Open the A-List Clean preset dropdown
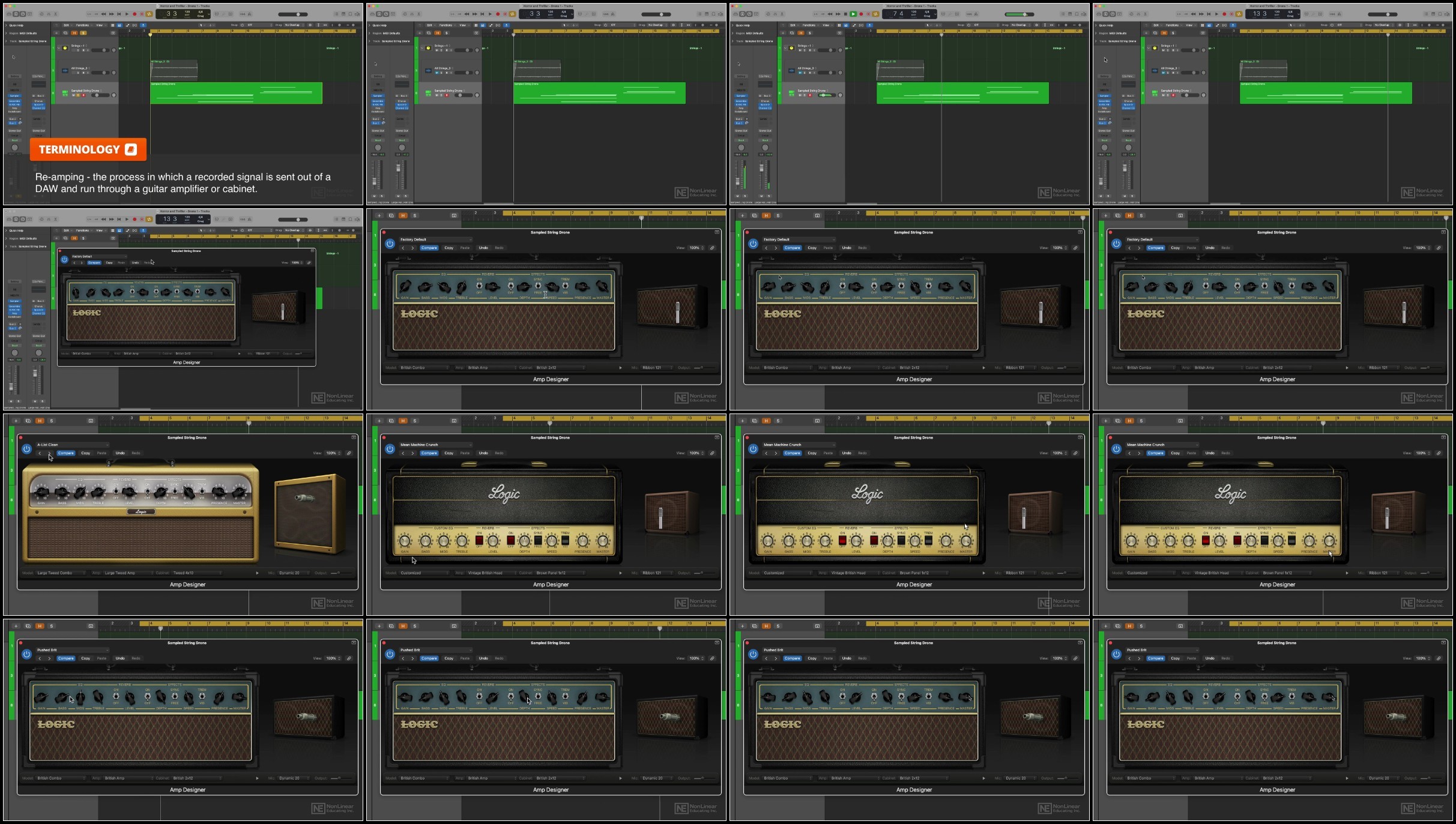Screen dimensions: 1456x824 [73, 445]
